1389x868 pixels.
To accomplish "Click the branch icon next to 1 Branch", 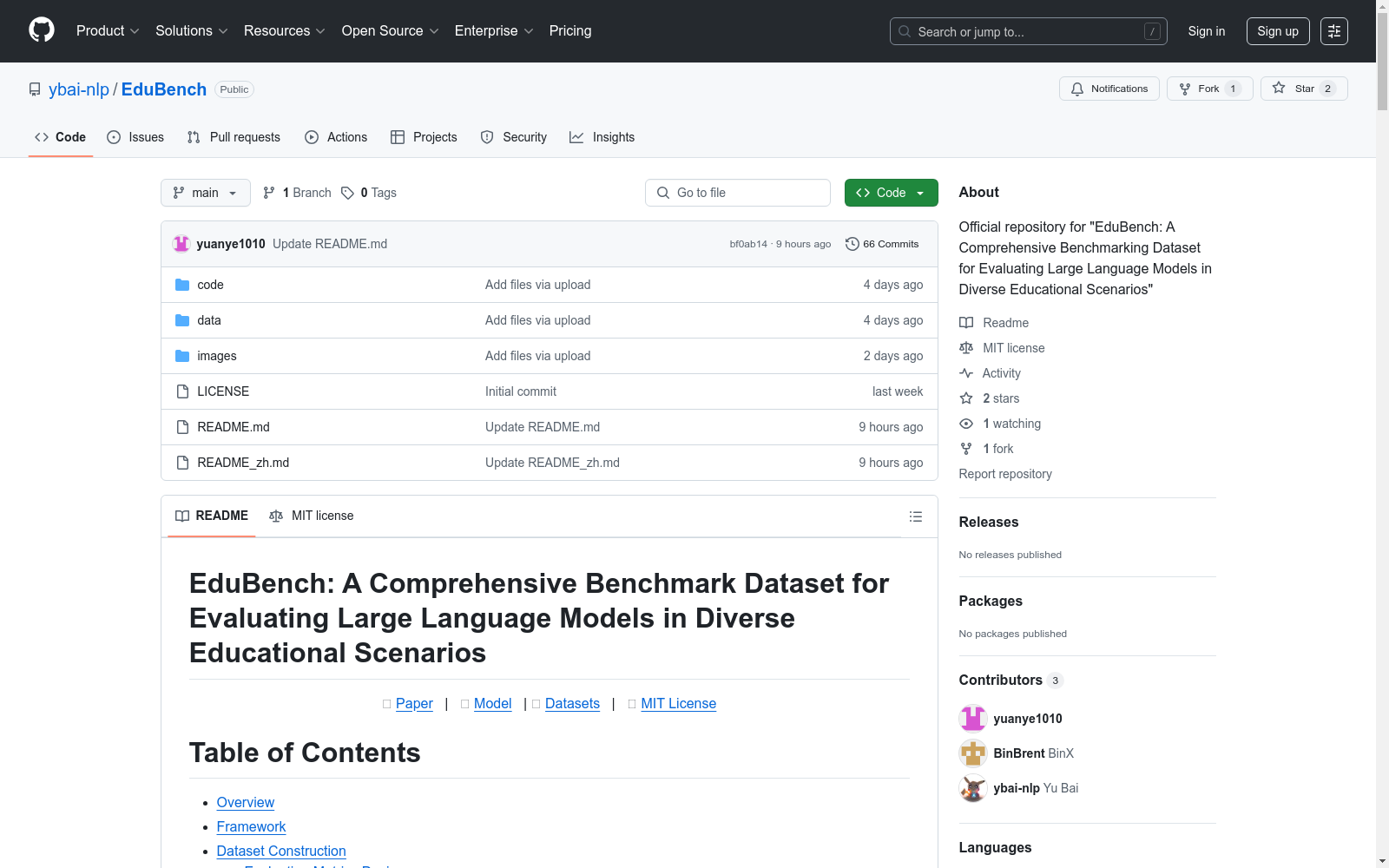I will 269,193.
